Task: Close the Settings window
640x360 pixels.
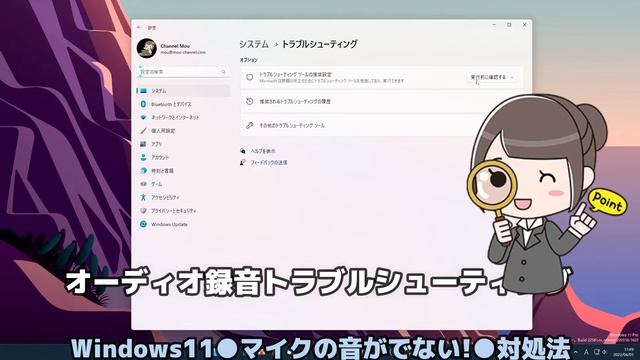Action: [525, 25]
